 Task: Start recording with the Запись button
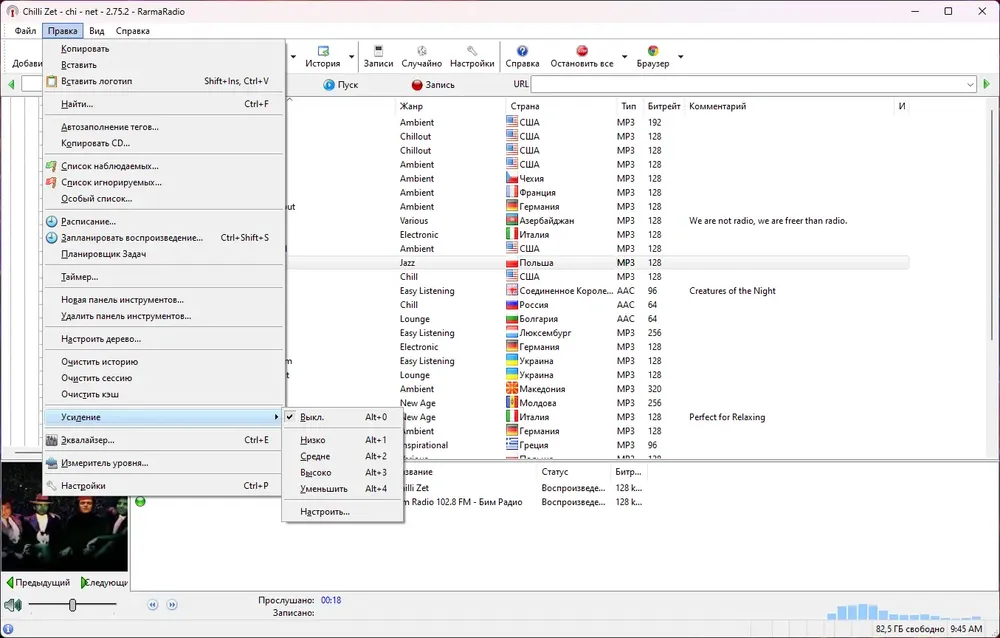[x=433, y=84]
